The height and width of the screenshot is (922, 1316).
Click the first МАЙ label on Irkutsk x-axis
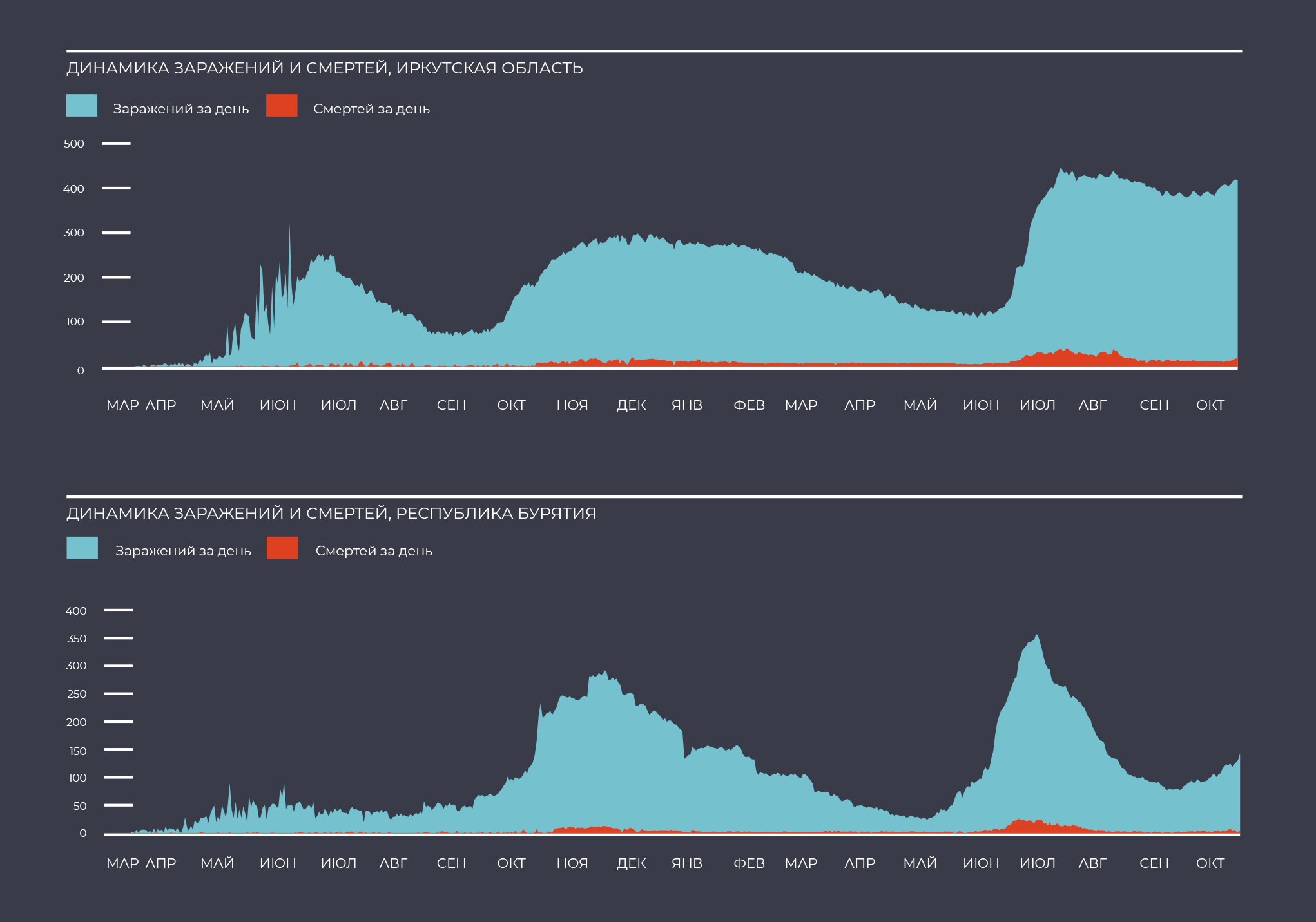pos(217,405)
